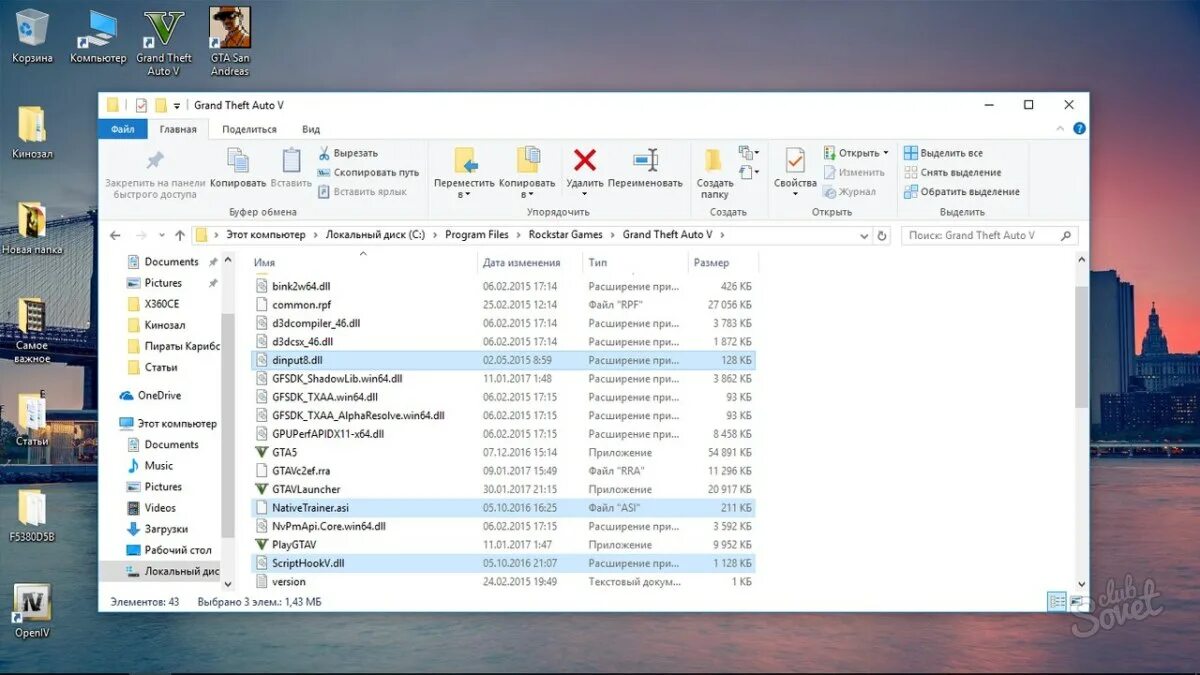Switch to the Вид ribbon tab
The height and width of the screenshot is (675, 1200).
[x=311, y=129]
